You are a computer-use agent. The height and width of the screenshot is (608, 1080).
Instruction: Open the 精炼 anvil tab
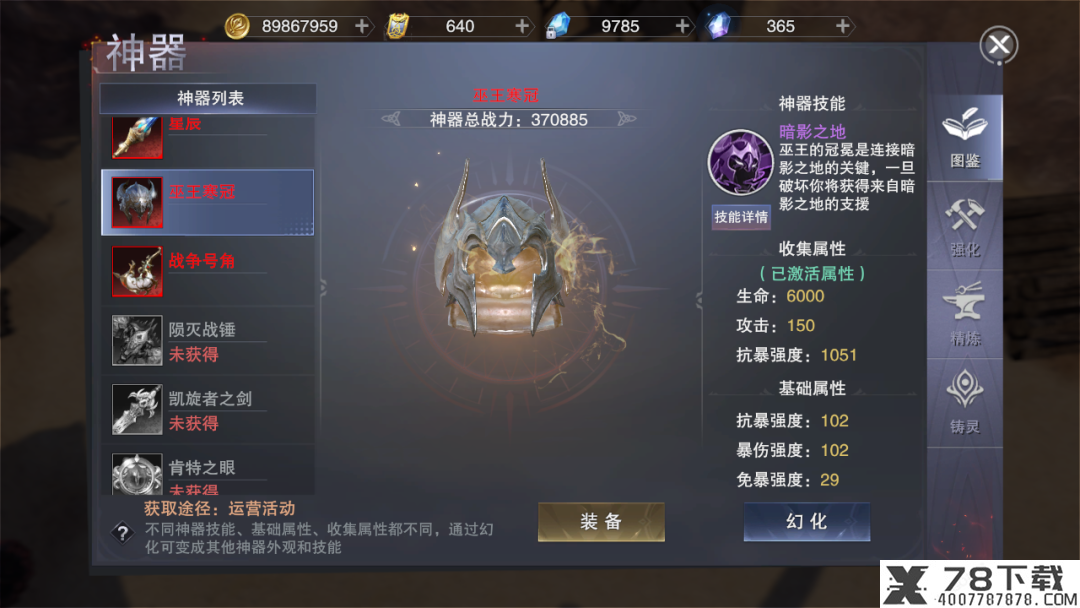pyautogui.click(x=964, y=315)
